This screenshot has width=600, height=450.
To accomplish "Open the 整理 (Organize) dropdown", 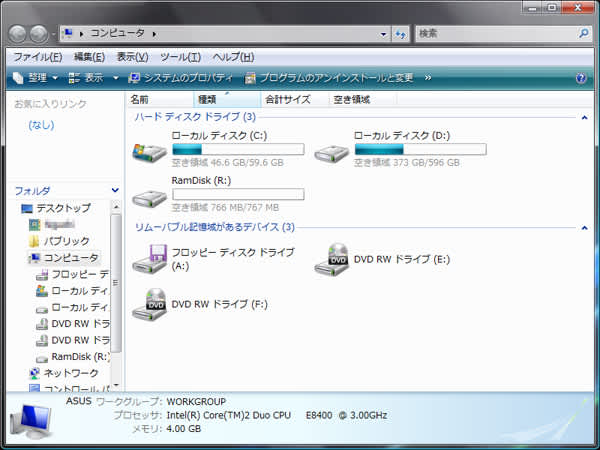I will pos(36,78).
